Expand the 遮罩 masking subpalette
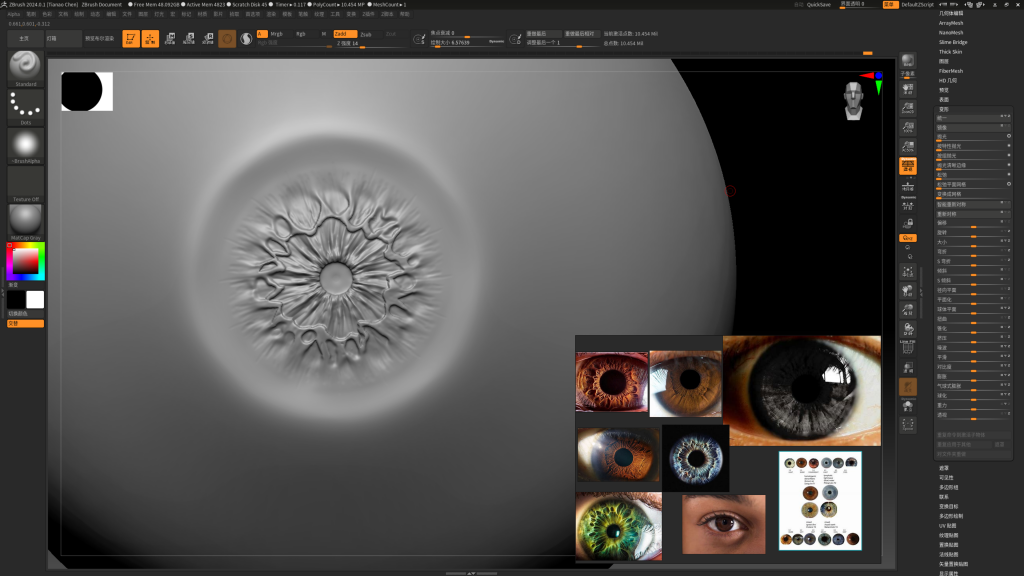Image resolution: width=1024 pixels, height=576 pixels. point(944,468)
